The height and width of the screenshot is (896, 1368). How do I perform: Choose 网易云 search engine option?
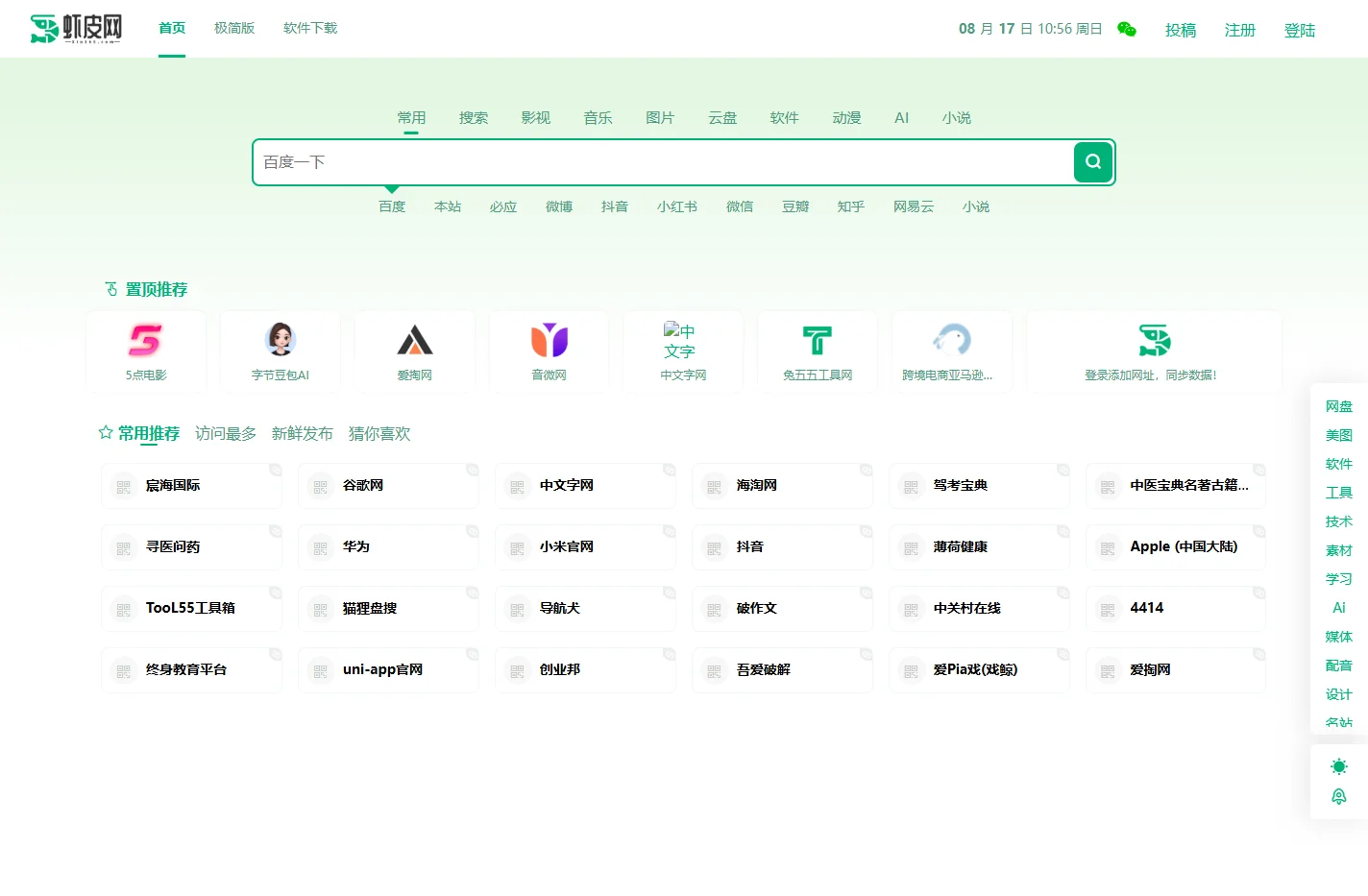tap(914, 206)
